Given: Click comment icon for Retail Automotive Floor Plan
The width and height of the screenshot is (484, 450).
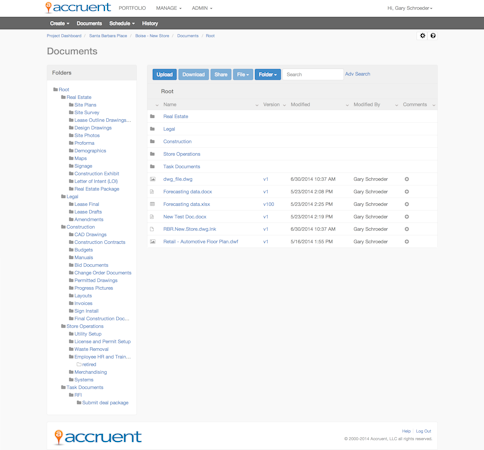Looking at the screenshot, I should tap(407, 242).
